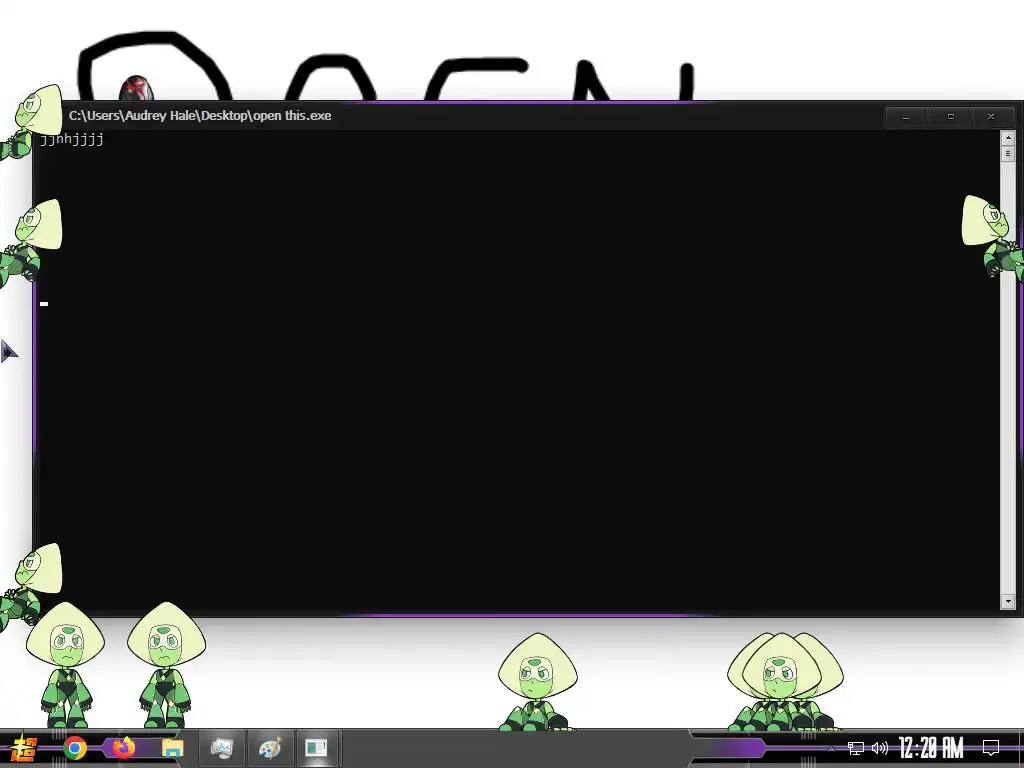The width and height of the screenshot is (1024, 768).
Task: Close the open this.exe console window
Action: 991,117
